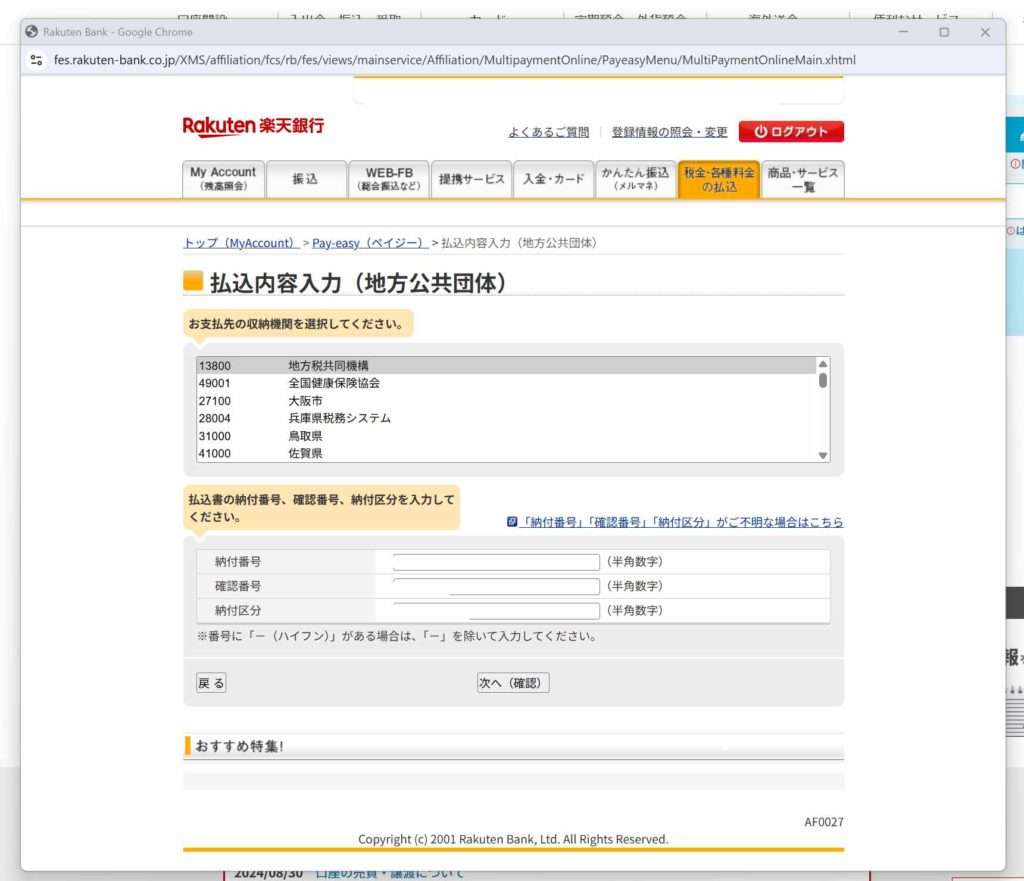Open the My Account tab
This screenshot has height=881, width=1024.
(x=223, y=179)
